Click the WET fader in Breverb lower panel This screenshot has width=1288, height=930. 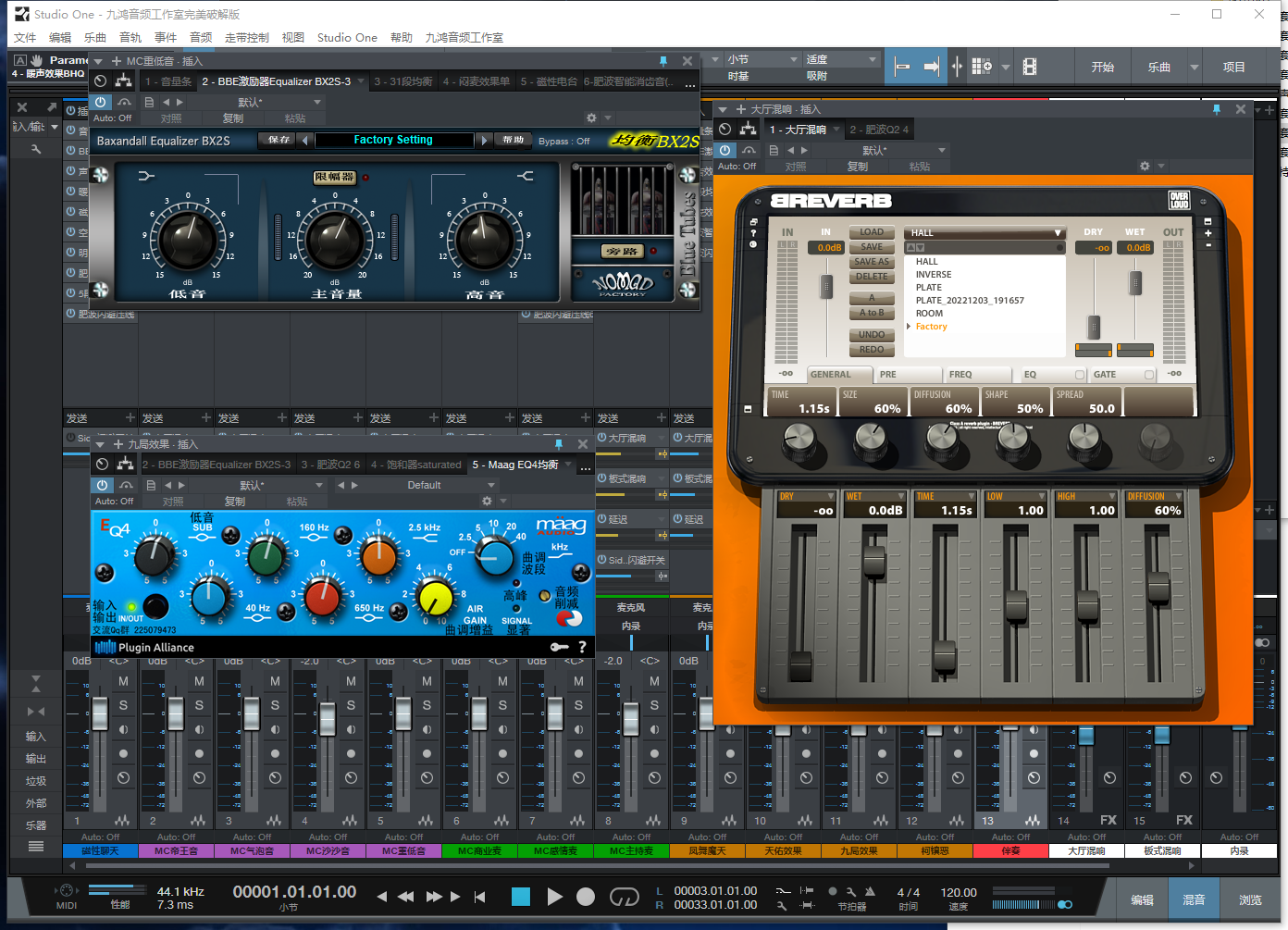click(x=873, y=561)
